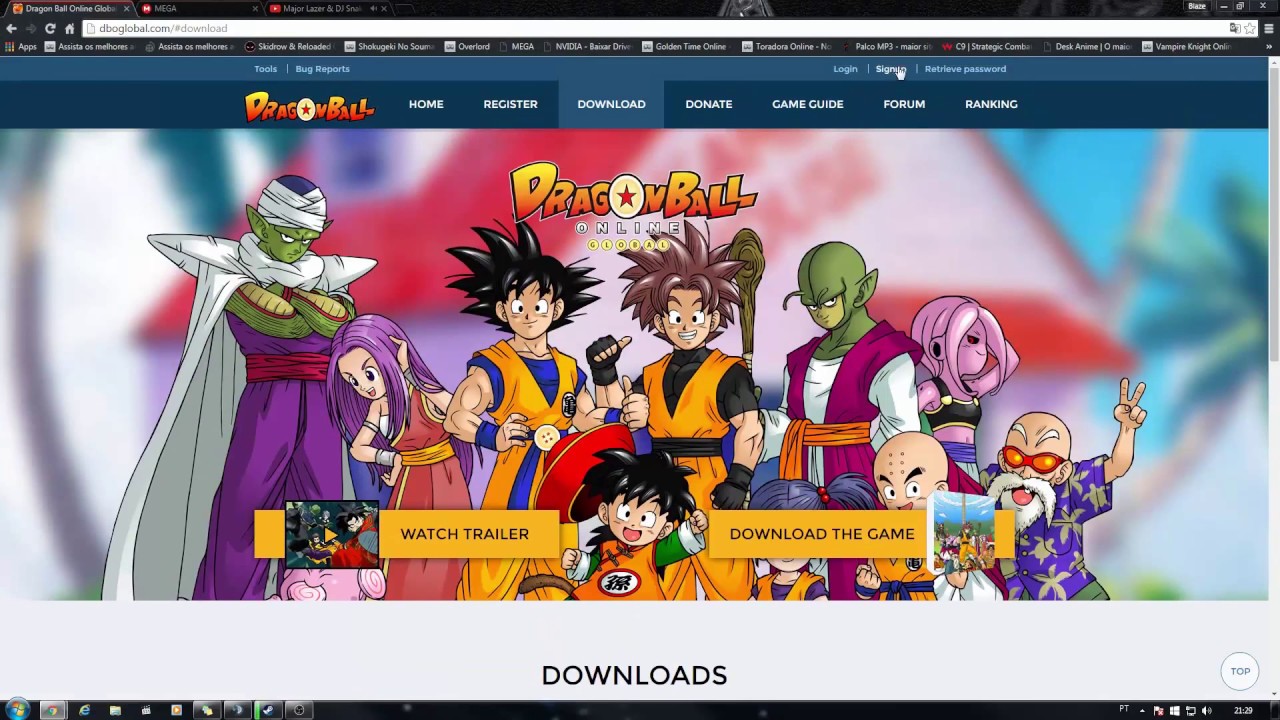Close the MEGA tab
This screenshot has width=1280, height=720.
click(x=255, y=8)
